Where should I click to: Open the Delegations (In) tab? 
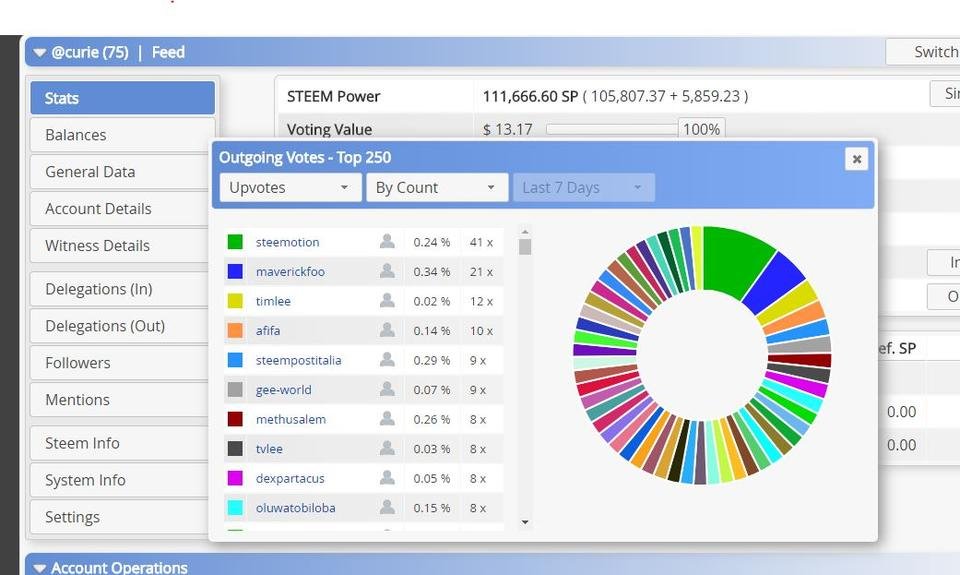tap(122, 289)
